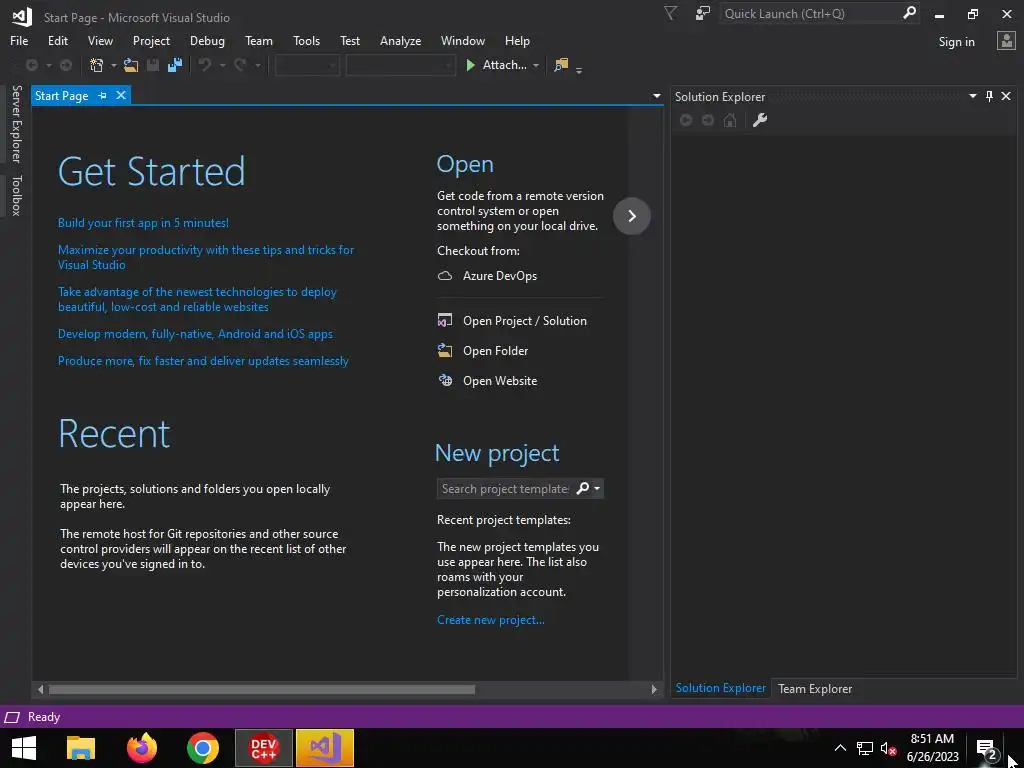Open the File menu
Viewport: 1024px width, 768px height.
(19, 40)
